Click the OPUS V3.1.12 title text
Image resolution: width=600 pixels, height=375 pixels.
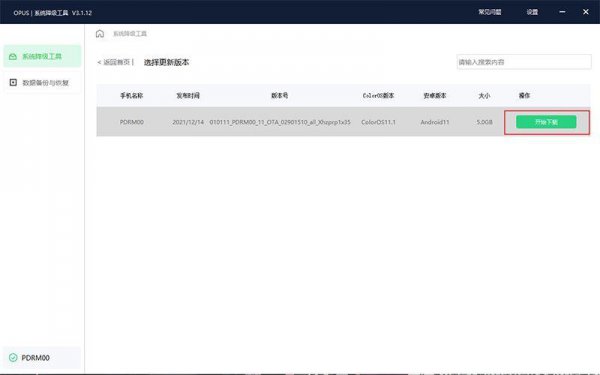pos(52,13)
